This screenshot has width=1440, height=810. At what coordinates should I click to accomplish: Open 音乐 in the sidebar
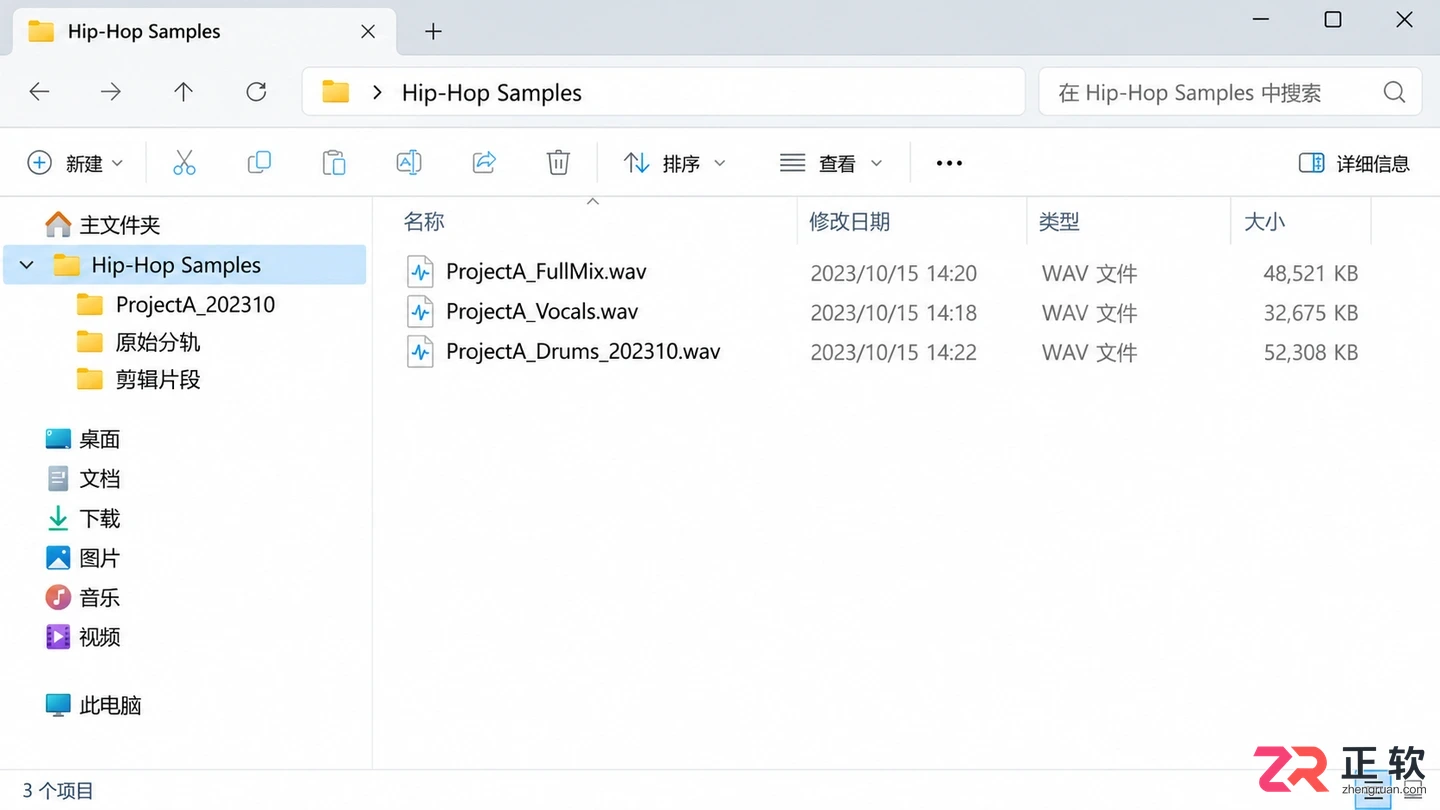(83, 597)
